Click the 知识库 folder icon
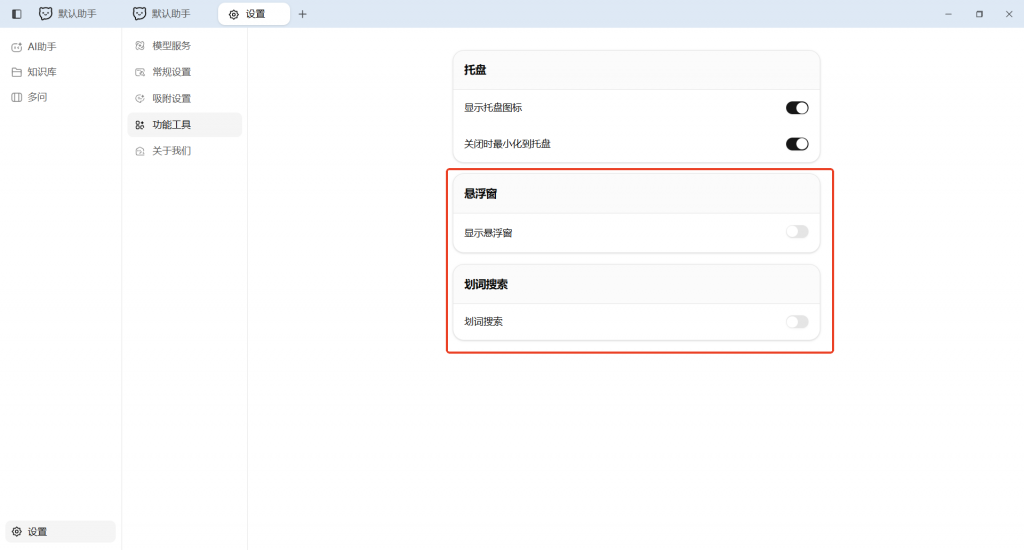The height and width of the screenshot is (550, 1024). (x=17, y=72)
